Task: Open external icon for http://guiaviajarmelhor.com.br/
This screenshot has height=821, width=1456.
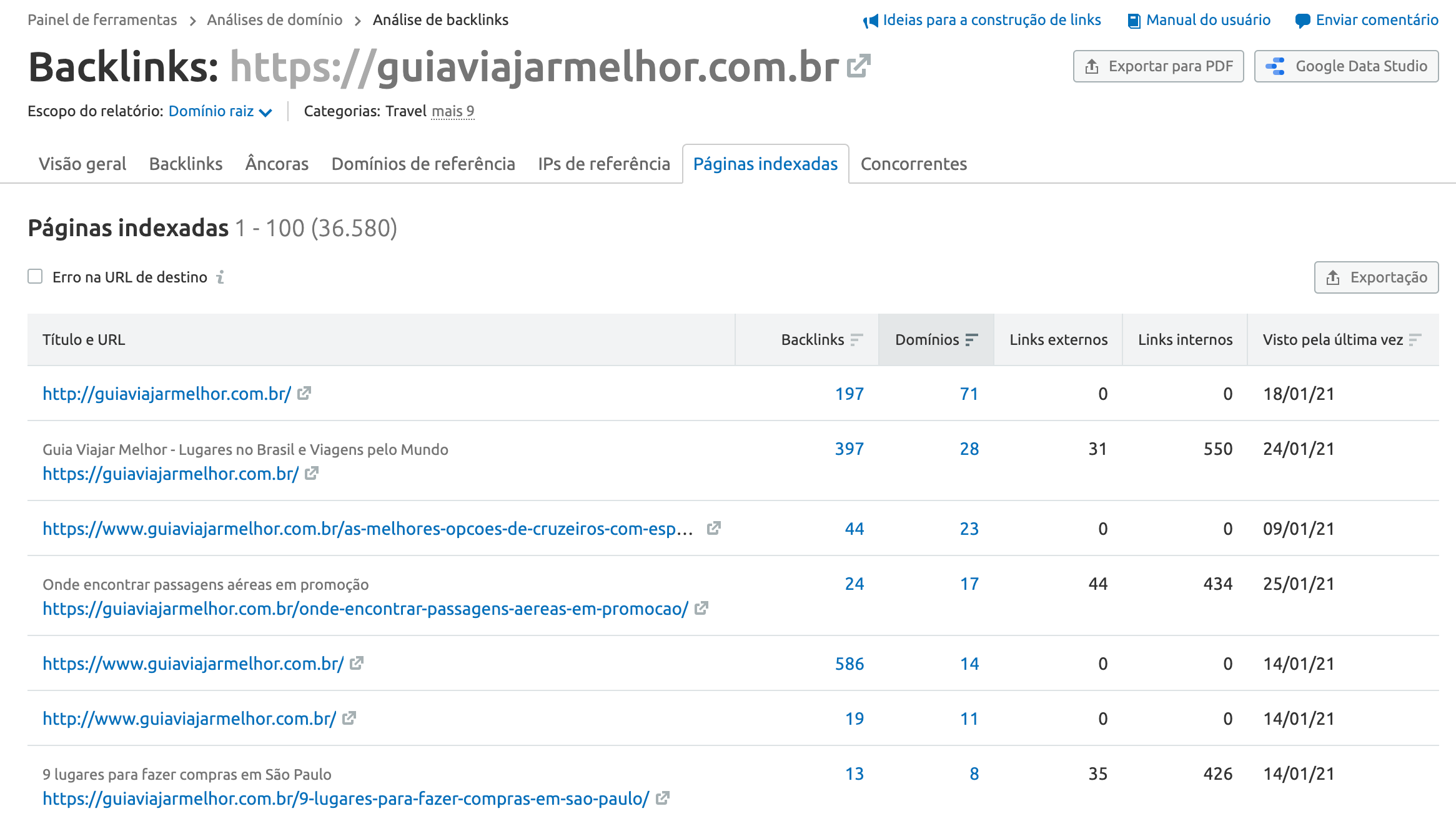Action: coord(304,393)
